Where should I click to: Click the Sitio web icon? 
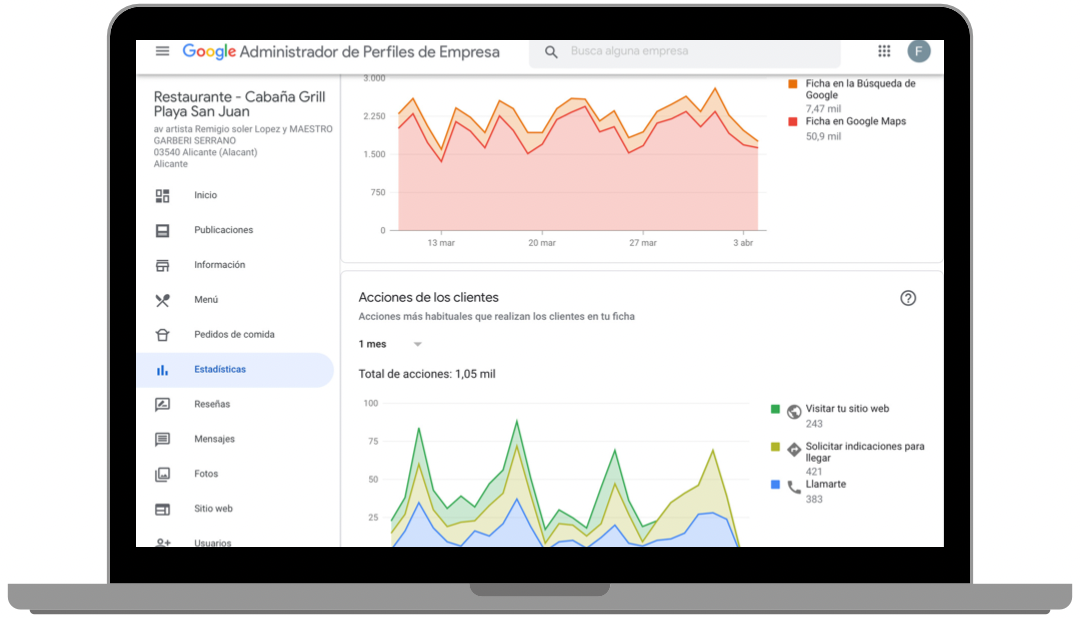coord(163,509)
